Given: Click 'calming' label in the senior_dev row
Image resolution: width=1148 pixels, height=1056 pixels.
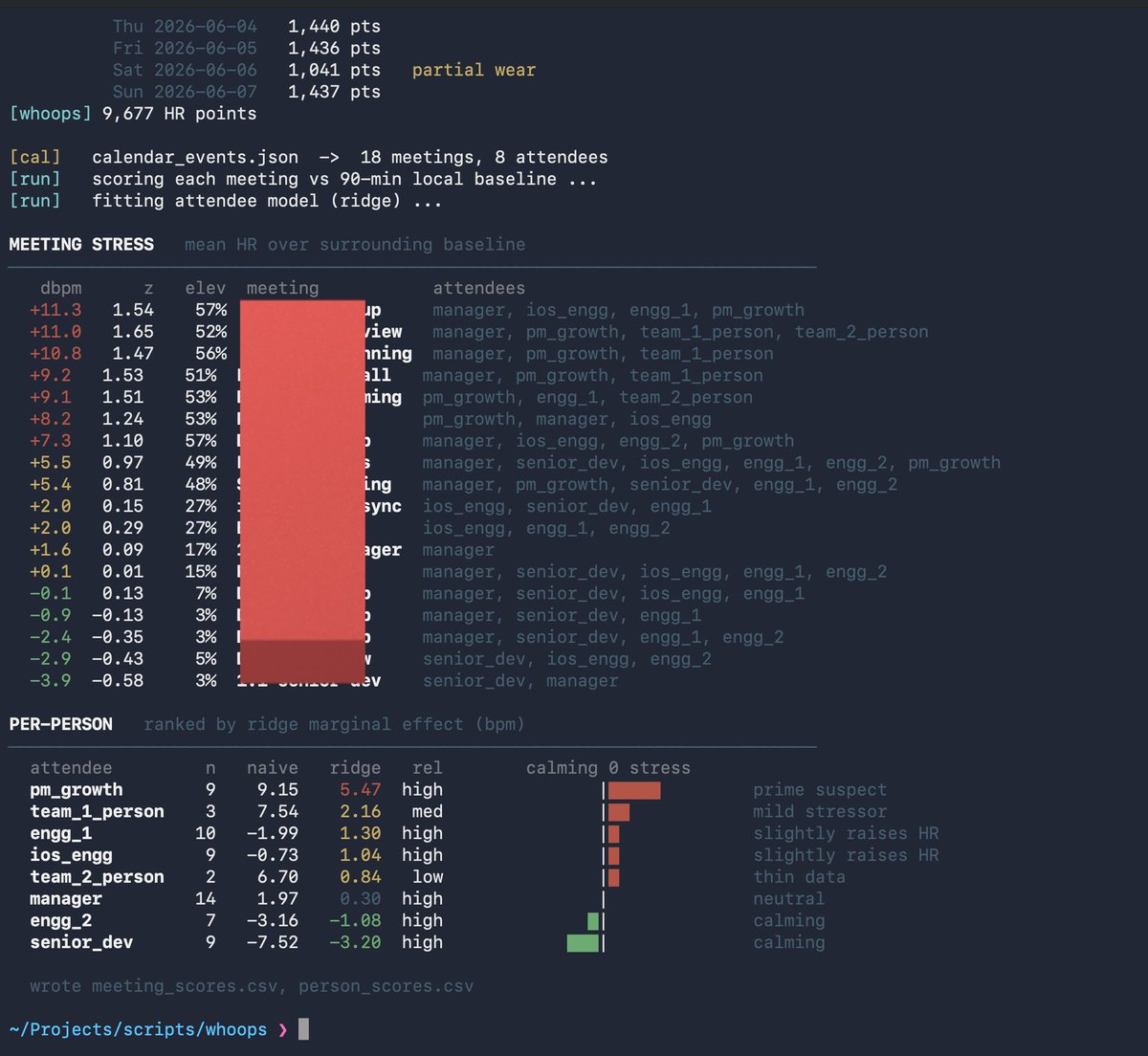Looking at the screenshot, I should [x=789, y=943].
